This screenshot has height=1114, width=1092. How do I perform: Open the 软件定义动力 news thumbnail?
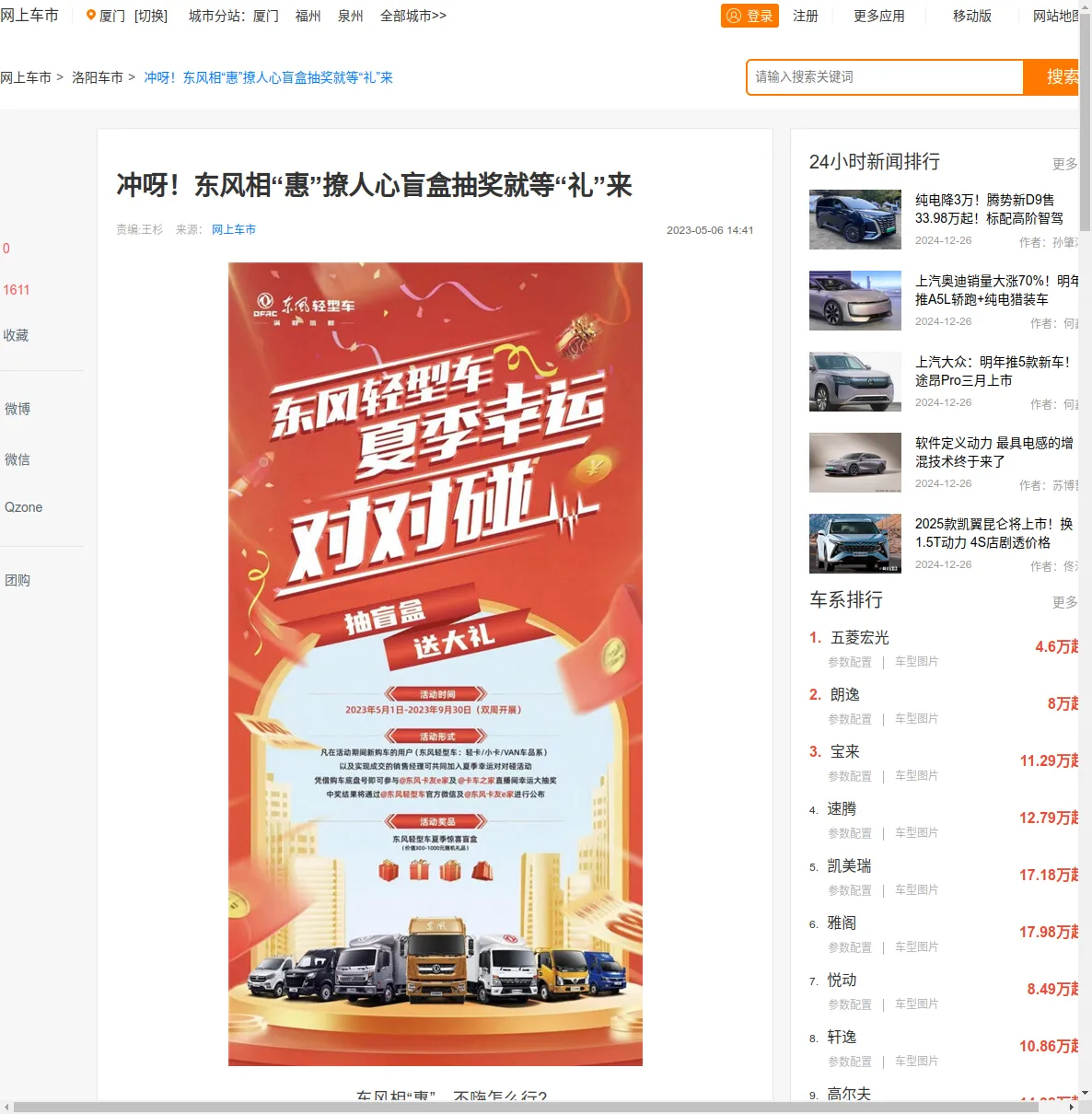pyautogui.click(x=855, y=462)
